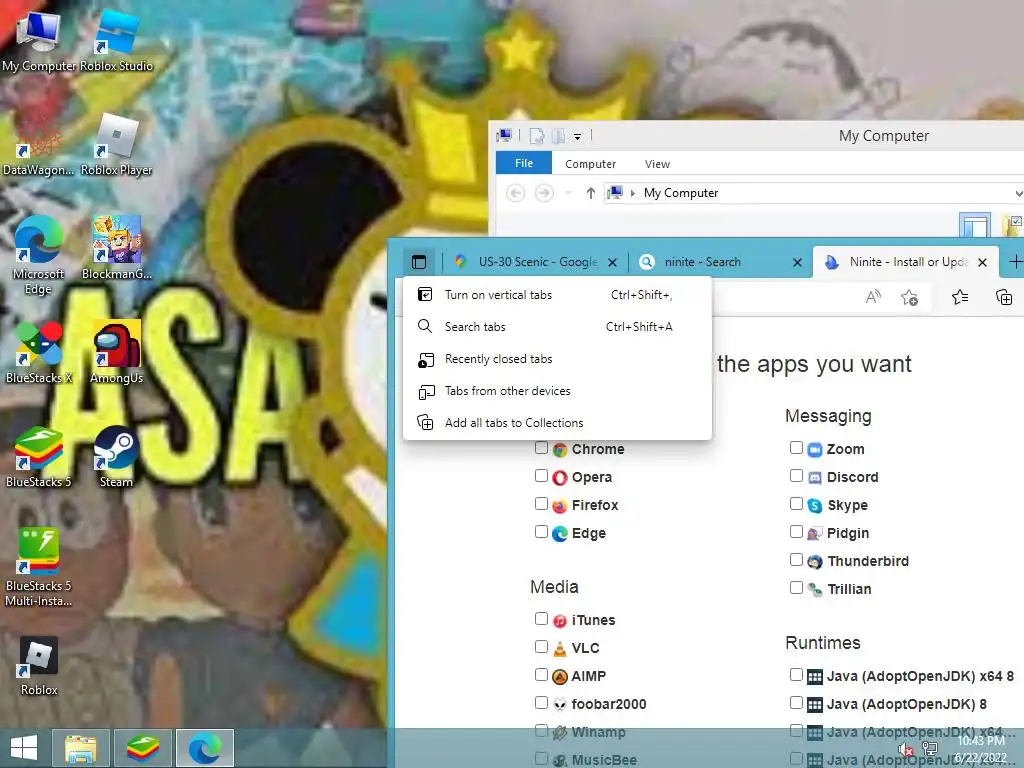This screenshot has height=768, width=1024.
Task: Expand the breadcrumb chevron before My Computer
Action: (x=632, y=193)
